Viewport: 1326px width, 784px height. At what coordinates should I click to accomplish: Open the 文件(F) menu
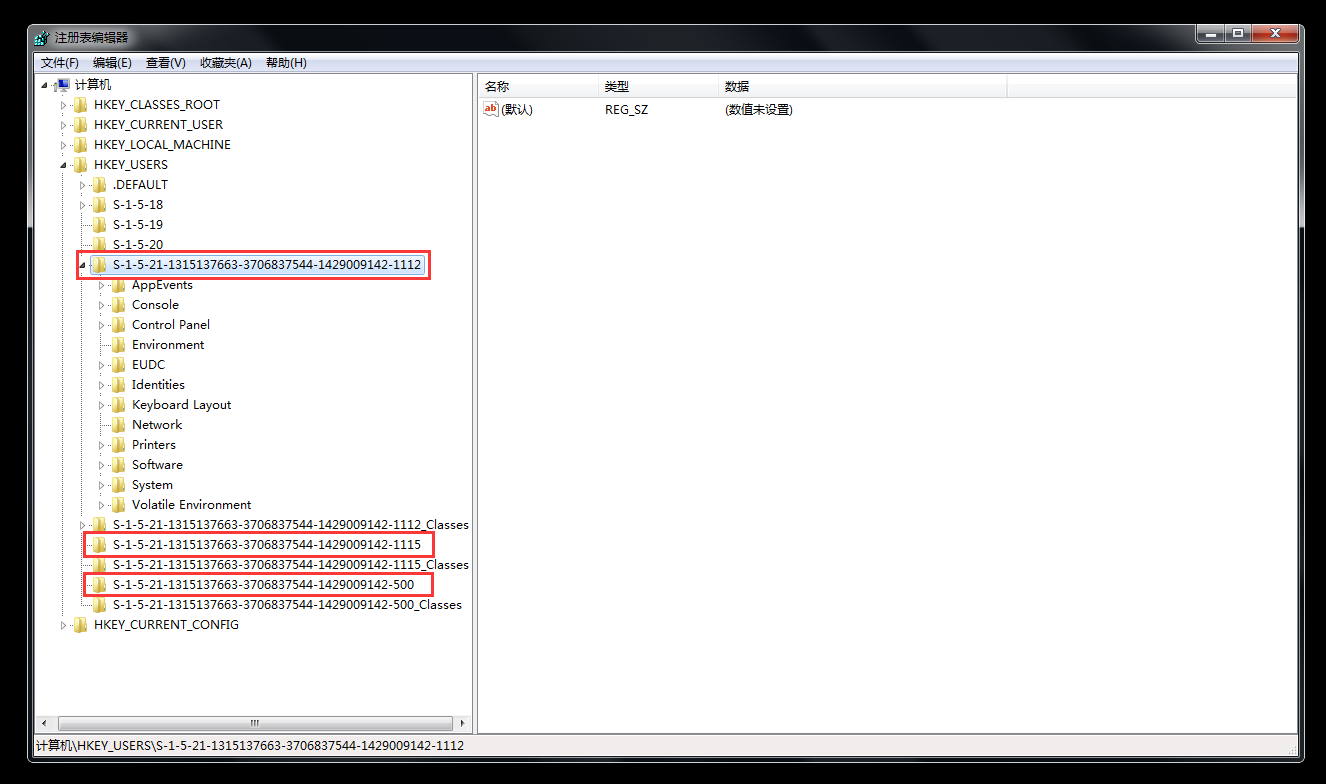60,63
